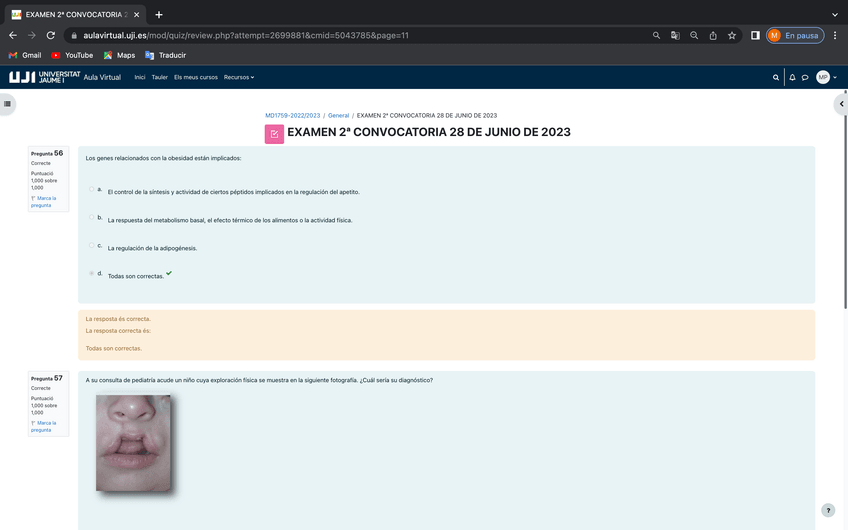Click the search icon in address bar
This screenshot has height=530, width=848.
[656, 35]
